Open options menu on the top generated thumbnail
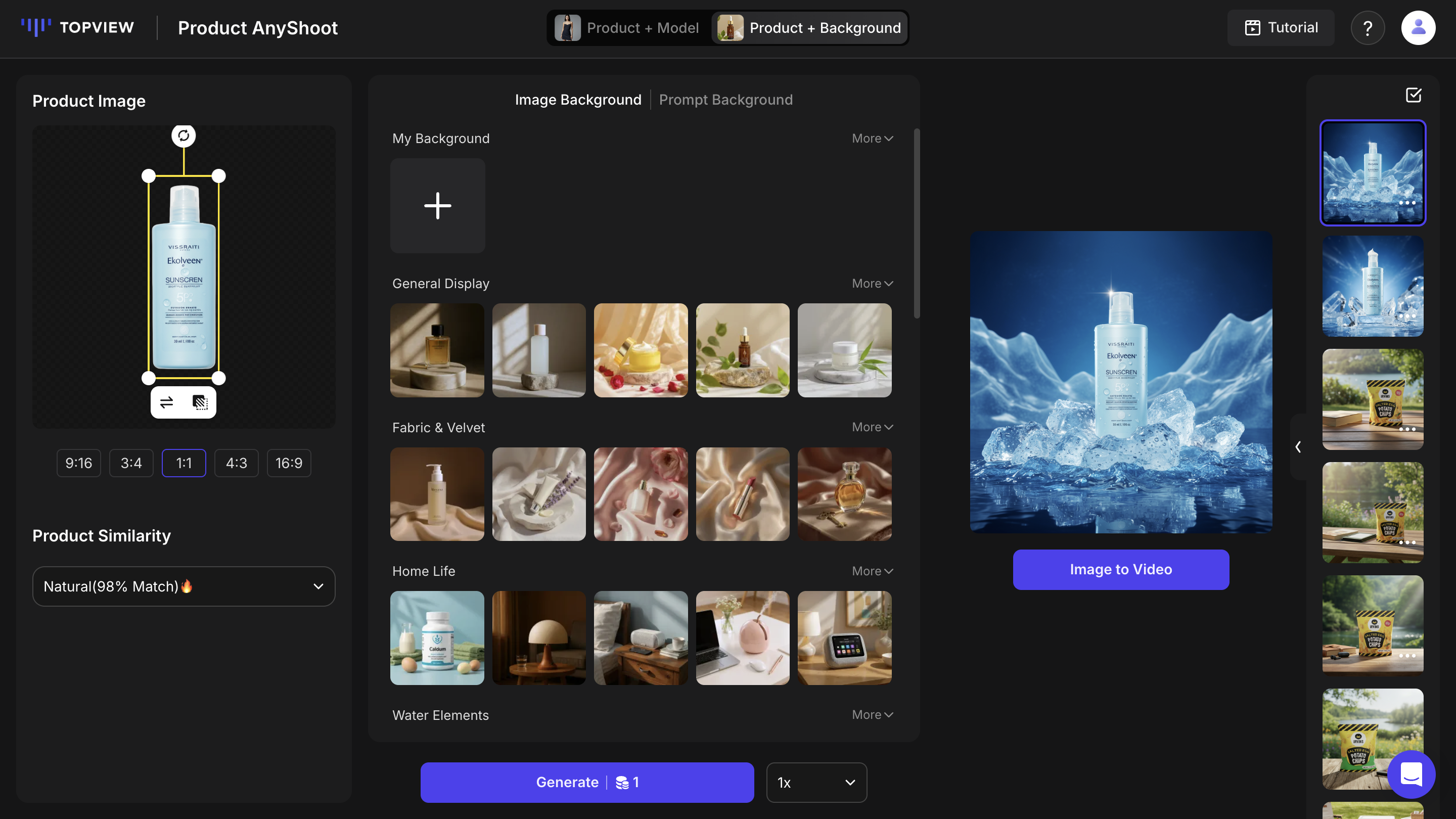Image resolution: width=1456 pixels, height=819 pixels. point(1407,202)
